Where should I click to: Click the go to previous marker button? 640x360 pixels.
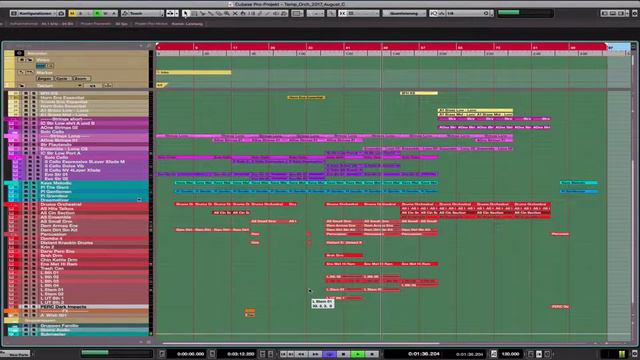pos(283,354)
